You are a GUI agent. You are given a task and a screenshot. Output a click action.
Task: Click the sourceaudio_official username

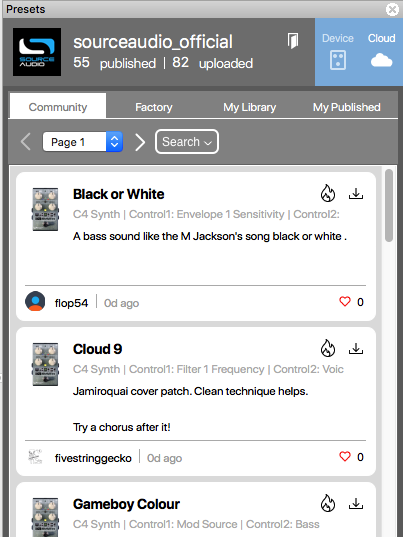153,42
